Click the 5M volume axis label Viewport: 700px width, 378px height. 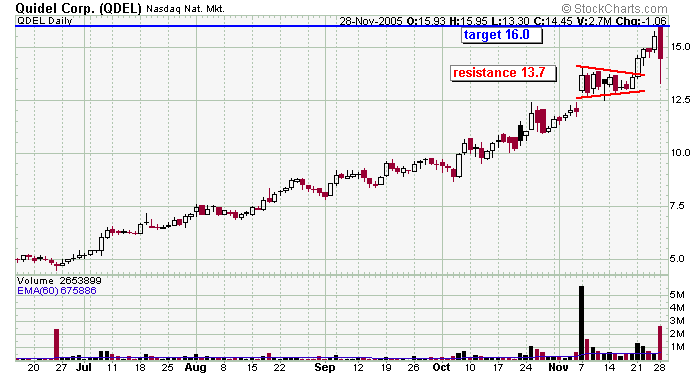(677, 295)
